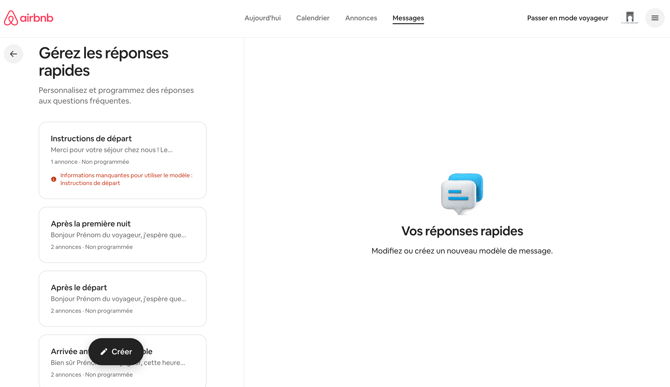Click Passer en mode voyageur

(567, 18)
